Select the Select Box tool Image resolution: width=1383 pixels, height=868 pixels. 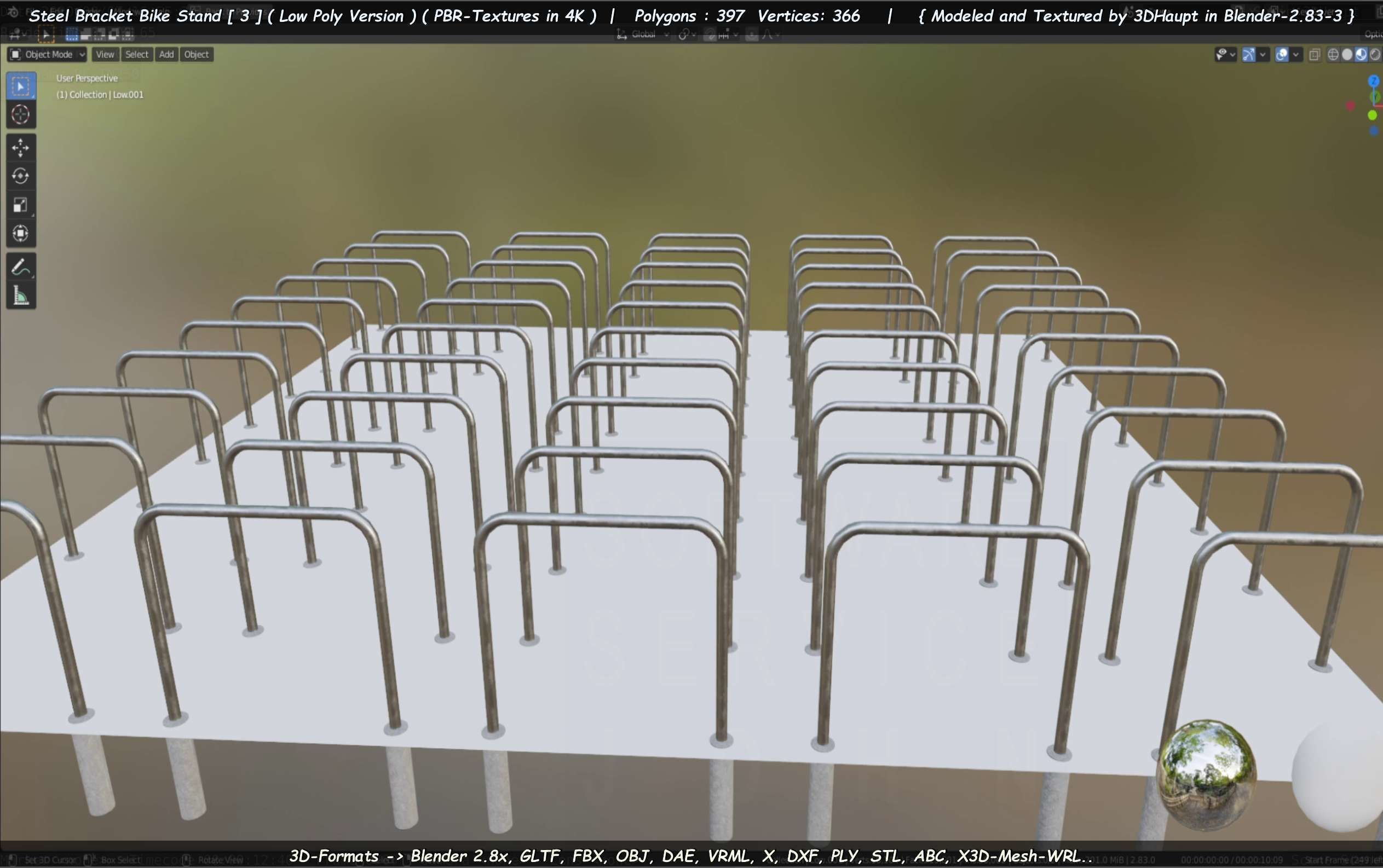click(21, 86)
